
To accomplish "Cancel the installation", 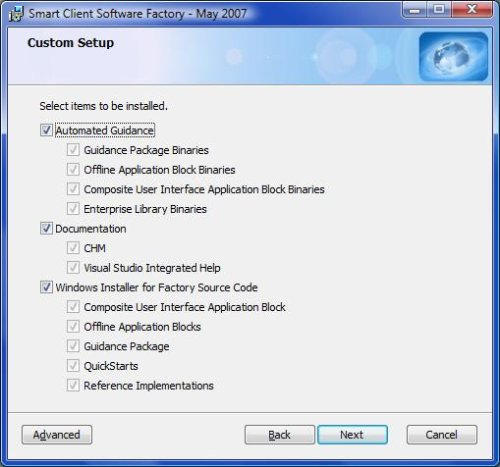I will [442, 435].
